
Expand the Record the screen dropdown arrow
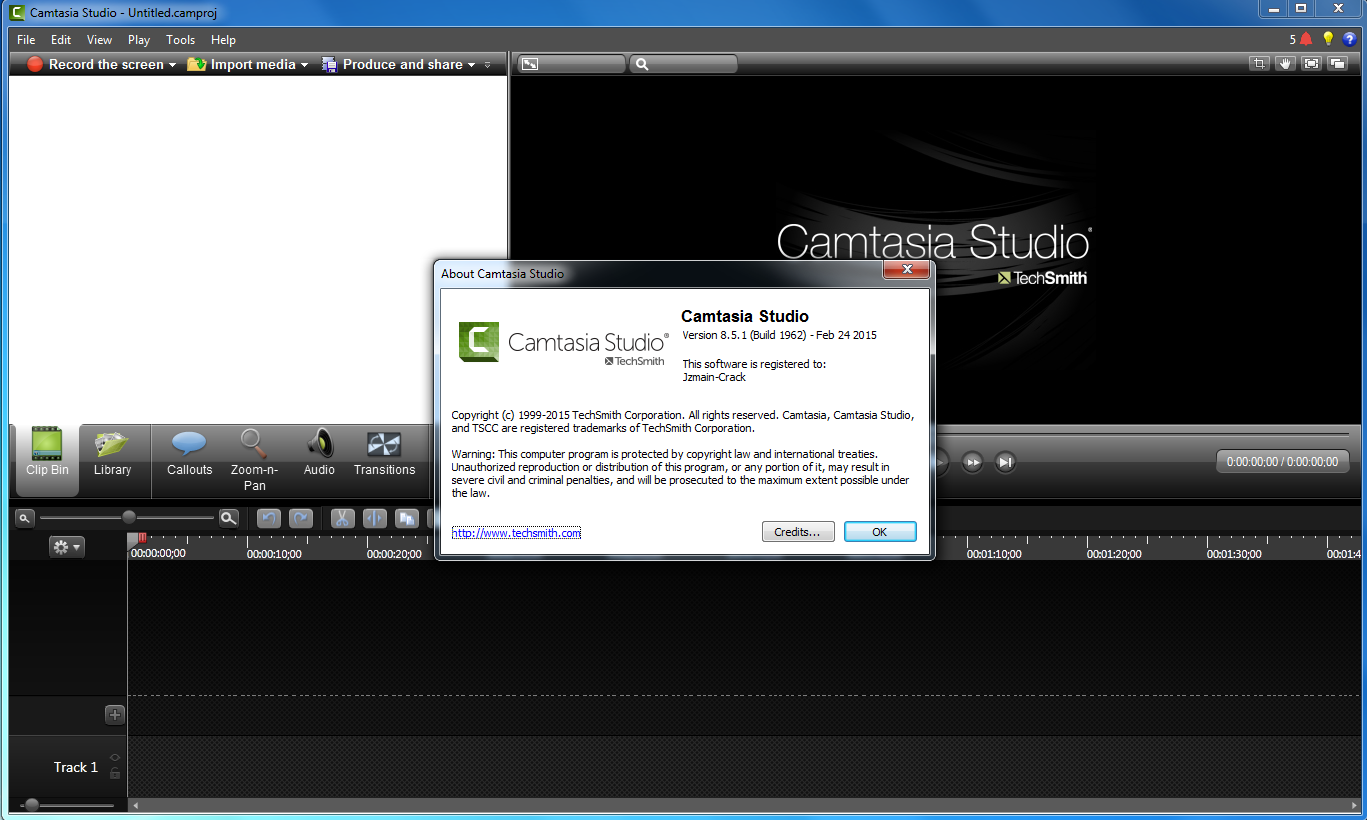point(172,65)
